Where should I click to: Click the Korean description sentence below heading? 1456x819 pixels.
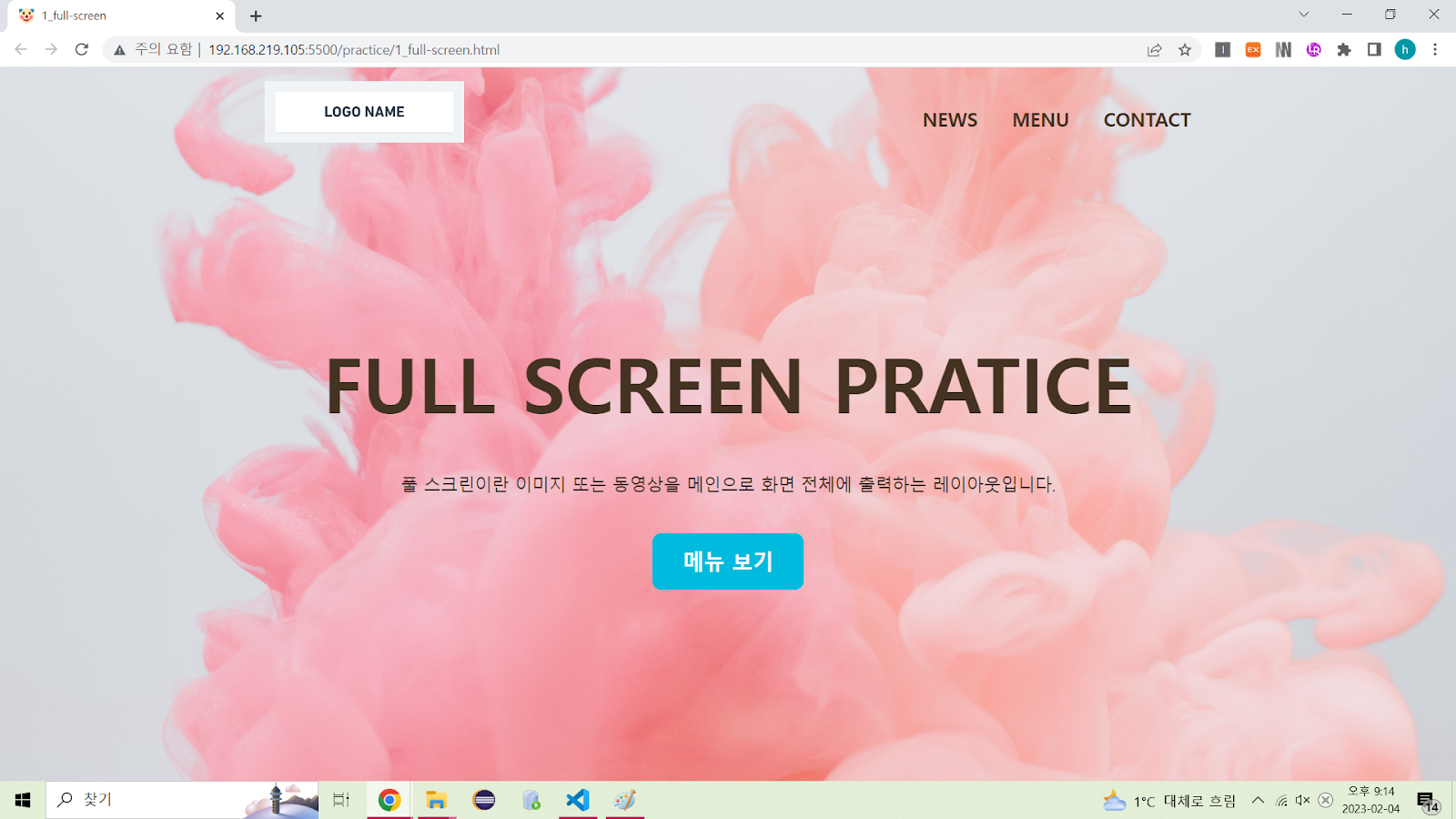pyautogui.click(x=728, y=484)
